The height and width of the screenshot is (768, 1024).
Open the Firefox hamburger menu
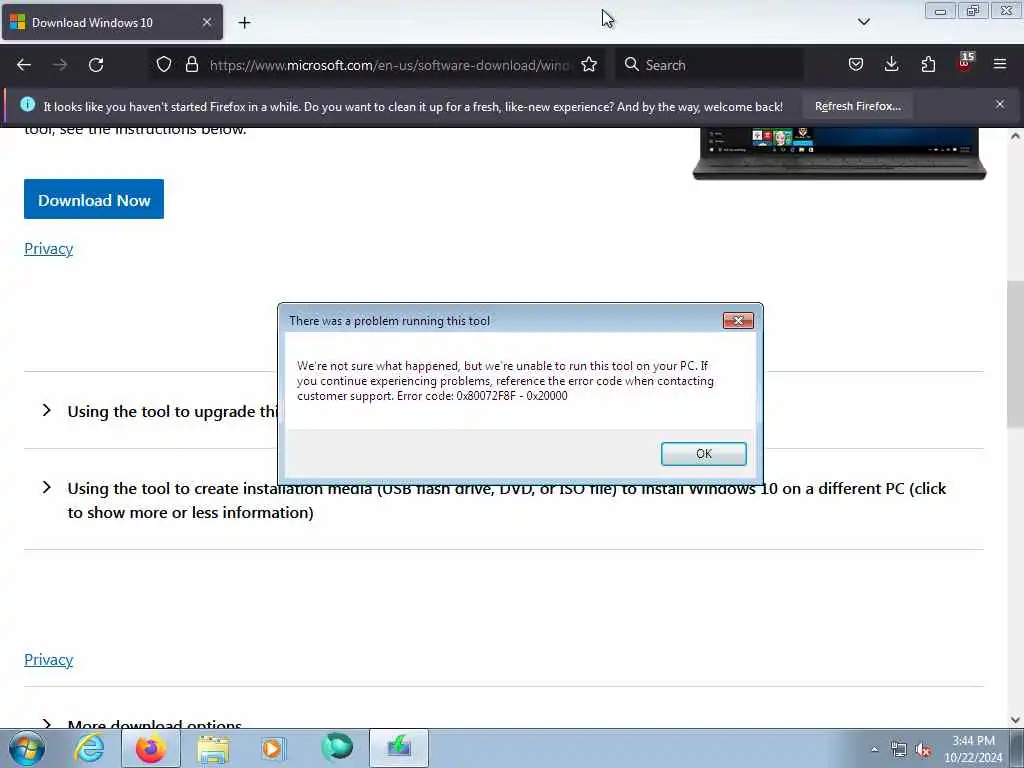tap(1000, 64)
